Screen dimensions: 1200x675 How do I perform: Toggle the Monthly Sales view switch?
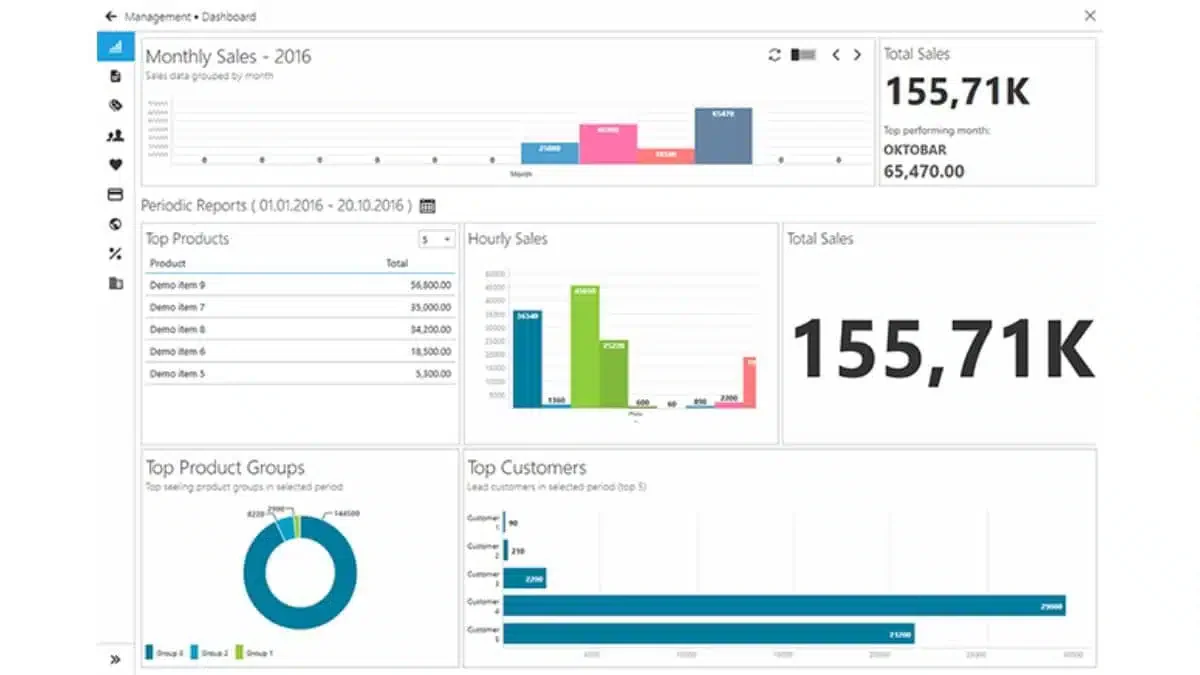tap(803, 55)
